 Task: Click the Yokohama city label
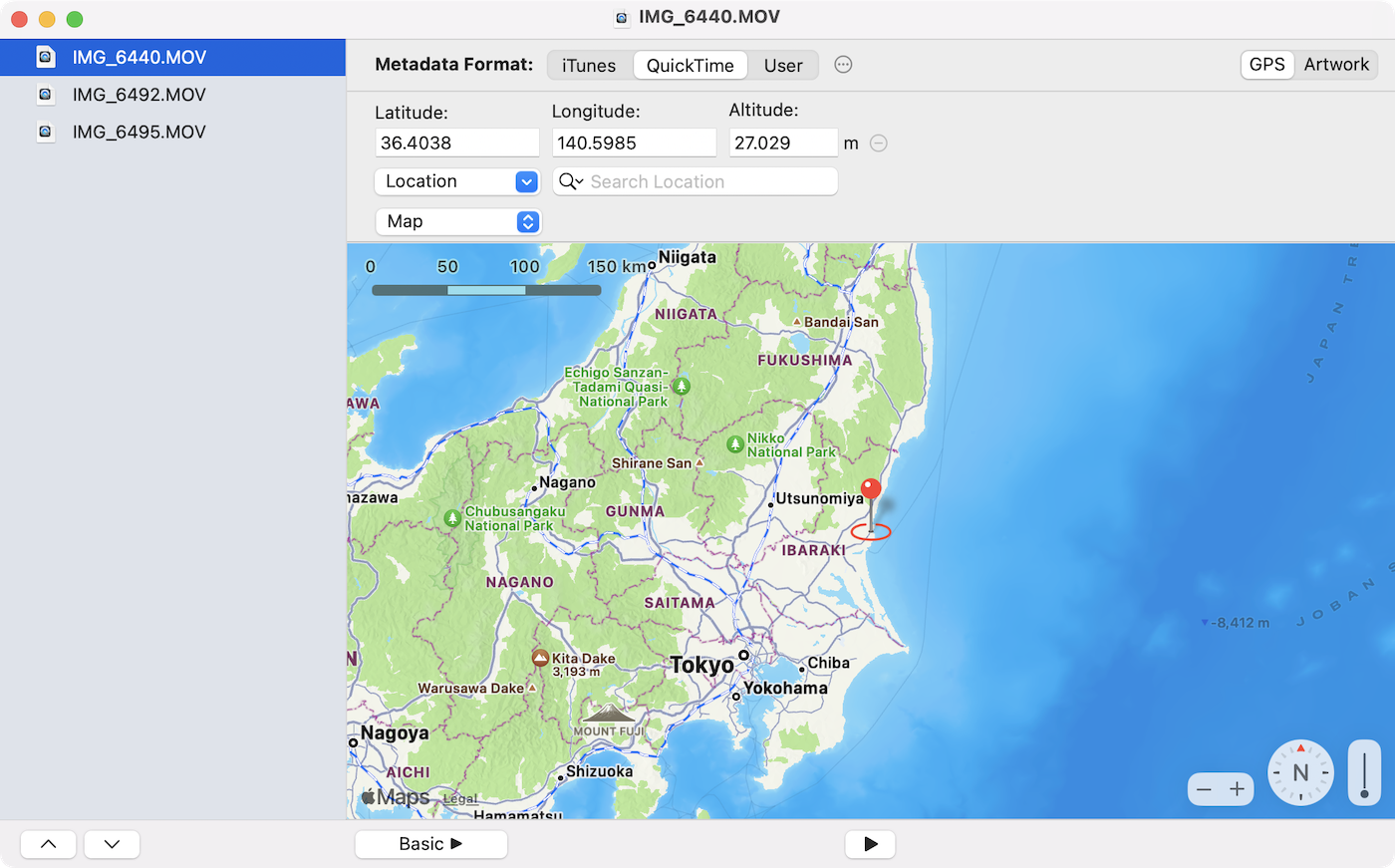pyautogui.click(x=785, y=689)
